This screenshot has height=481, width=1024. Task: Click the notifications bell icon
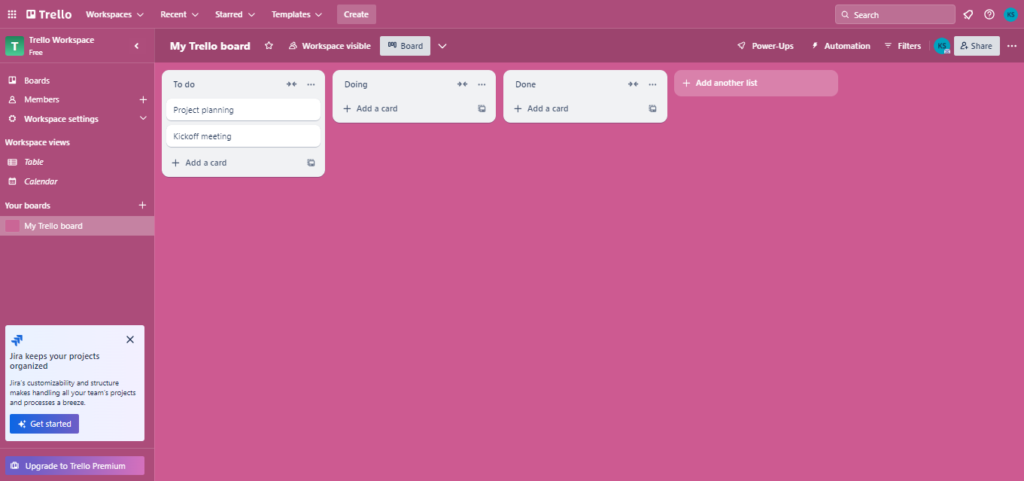pyautogui.click(x=968, y=15)
